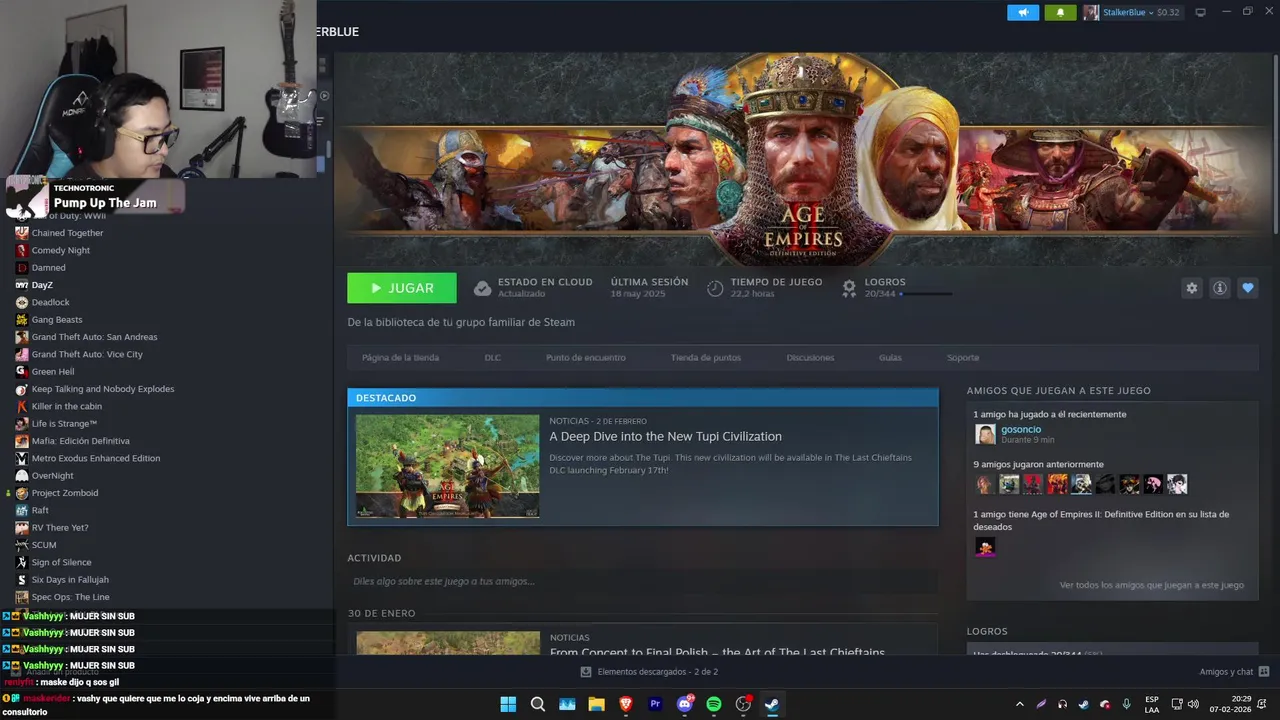
Task: Open Windows Start menu
Action: click(508, 704)
